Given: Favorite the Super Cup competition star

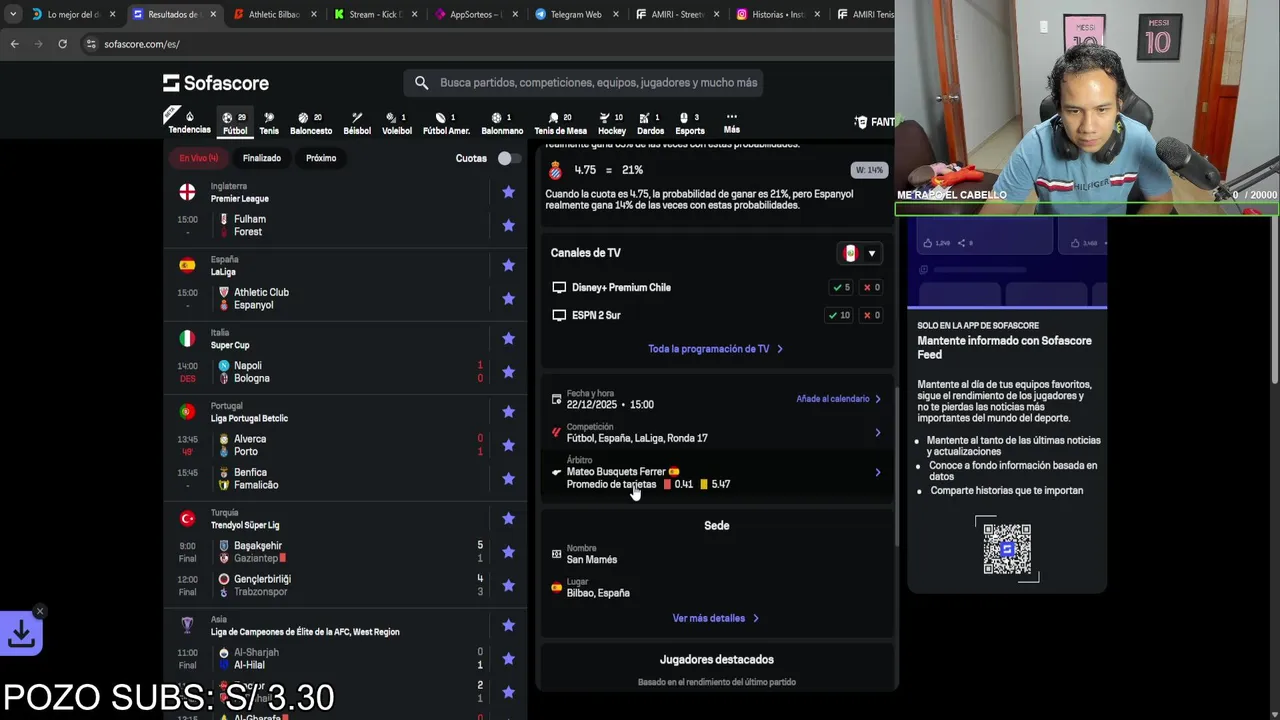Looking at the screenshot, I should [508, 338].
